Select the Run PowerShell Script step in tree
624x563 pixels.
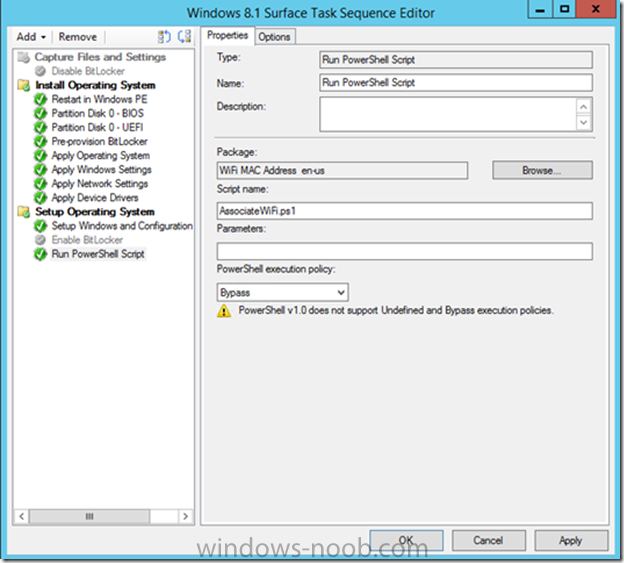(98, 254)
